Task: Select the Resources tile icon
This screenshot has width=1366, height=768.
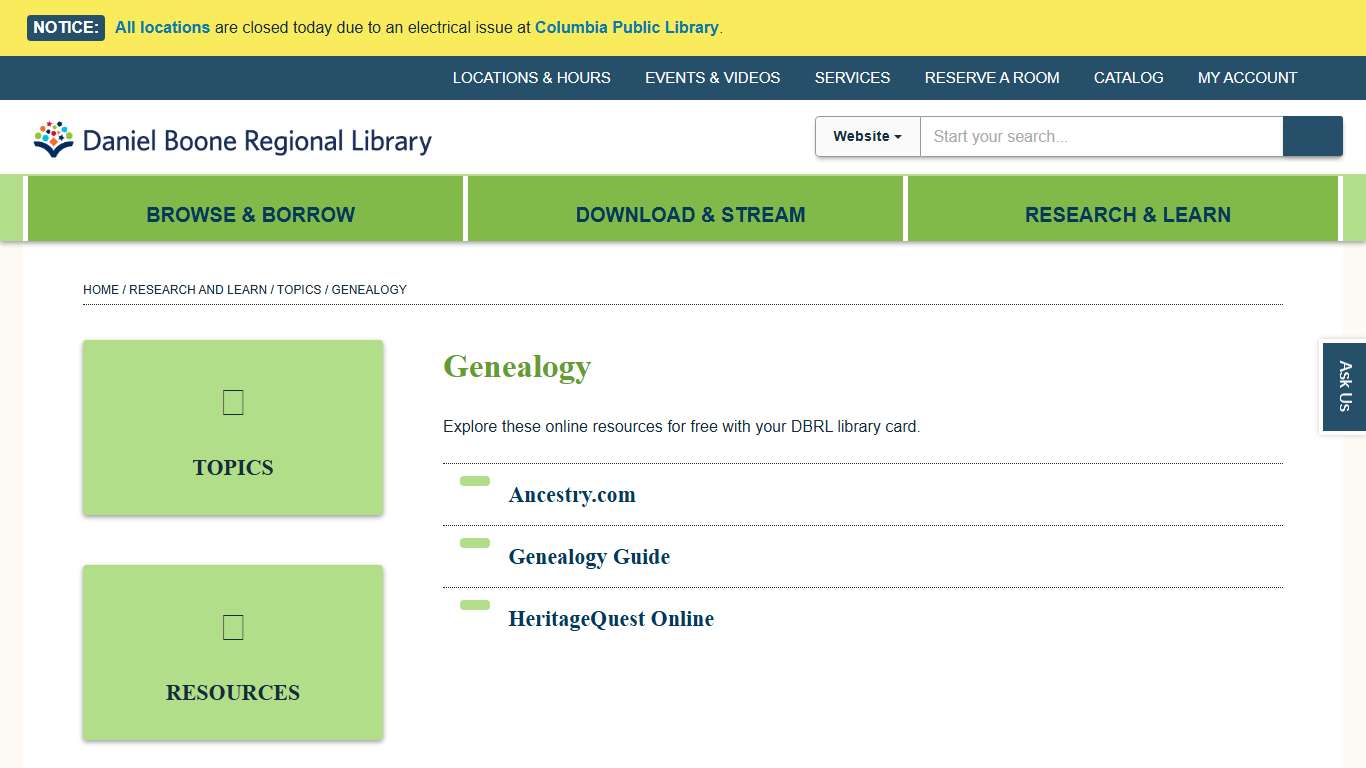Action: point(232,627)
